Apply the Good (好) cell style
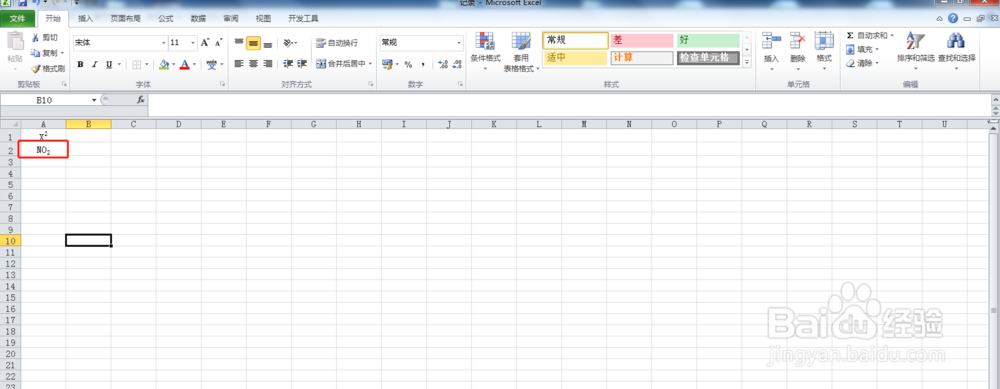 coord(708,40)
